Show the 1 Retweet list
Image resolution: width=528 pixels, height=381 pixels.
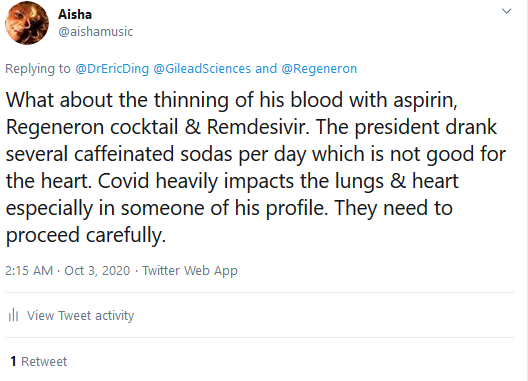pos(39,361)
